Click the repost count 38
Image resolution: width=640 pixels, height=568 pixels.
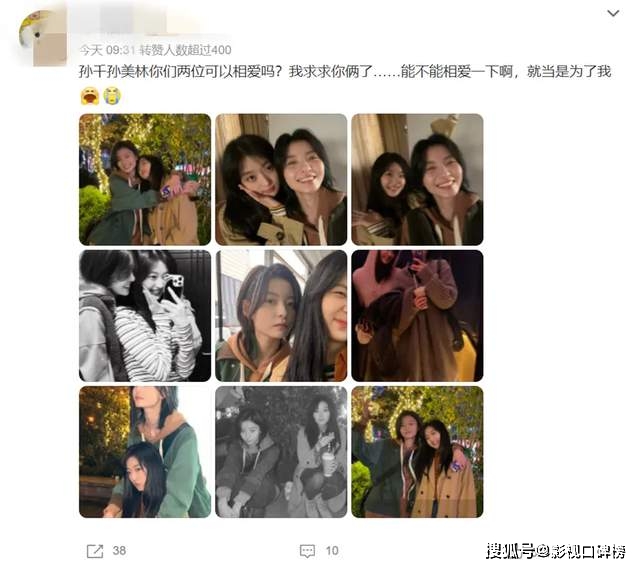pos(119,551)
